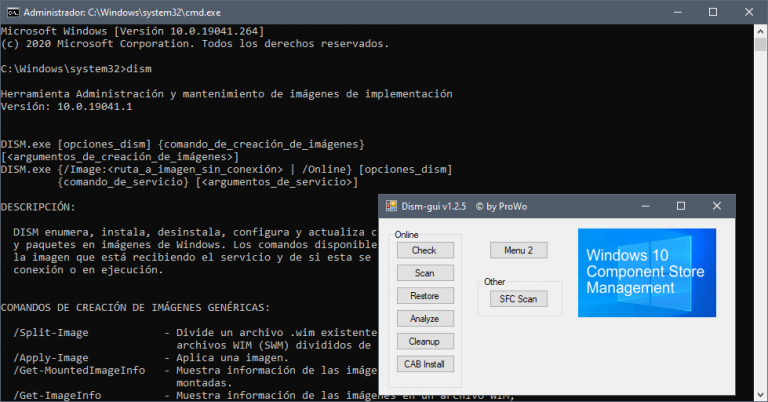Switch to Menu 2
The image size is (768, 402).
click(x=518, y=250)
